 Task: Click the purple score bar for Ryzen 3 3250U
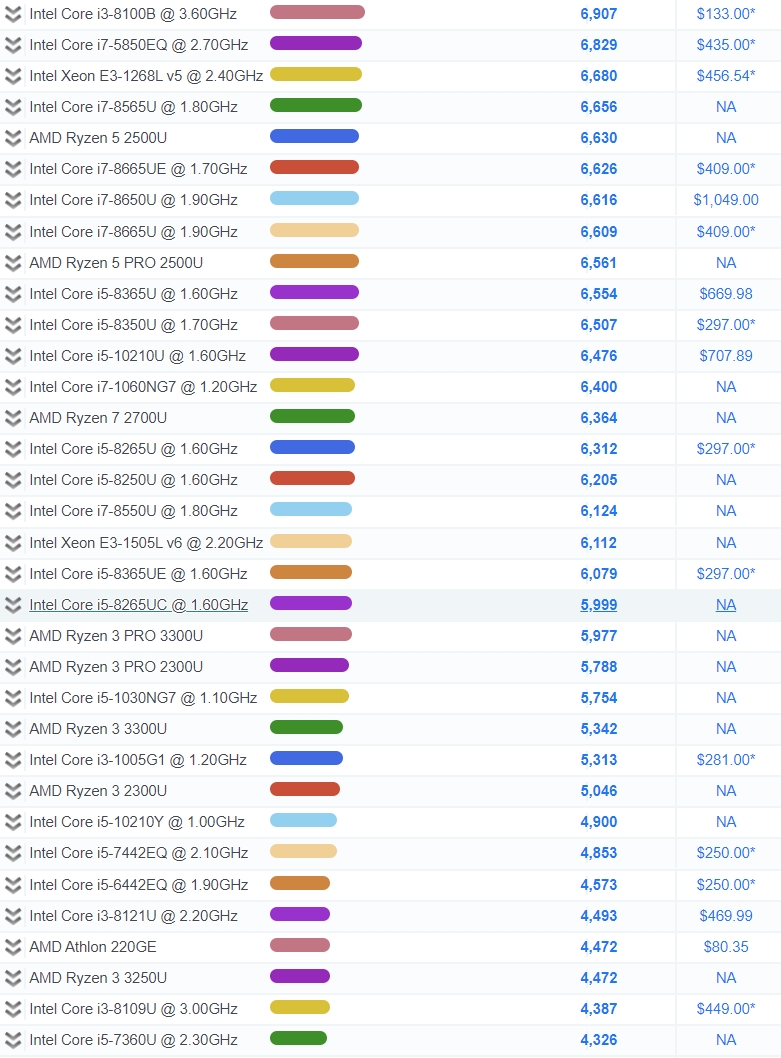click(x=300, y=976)
